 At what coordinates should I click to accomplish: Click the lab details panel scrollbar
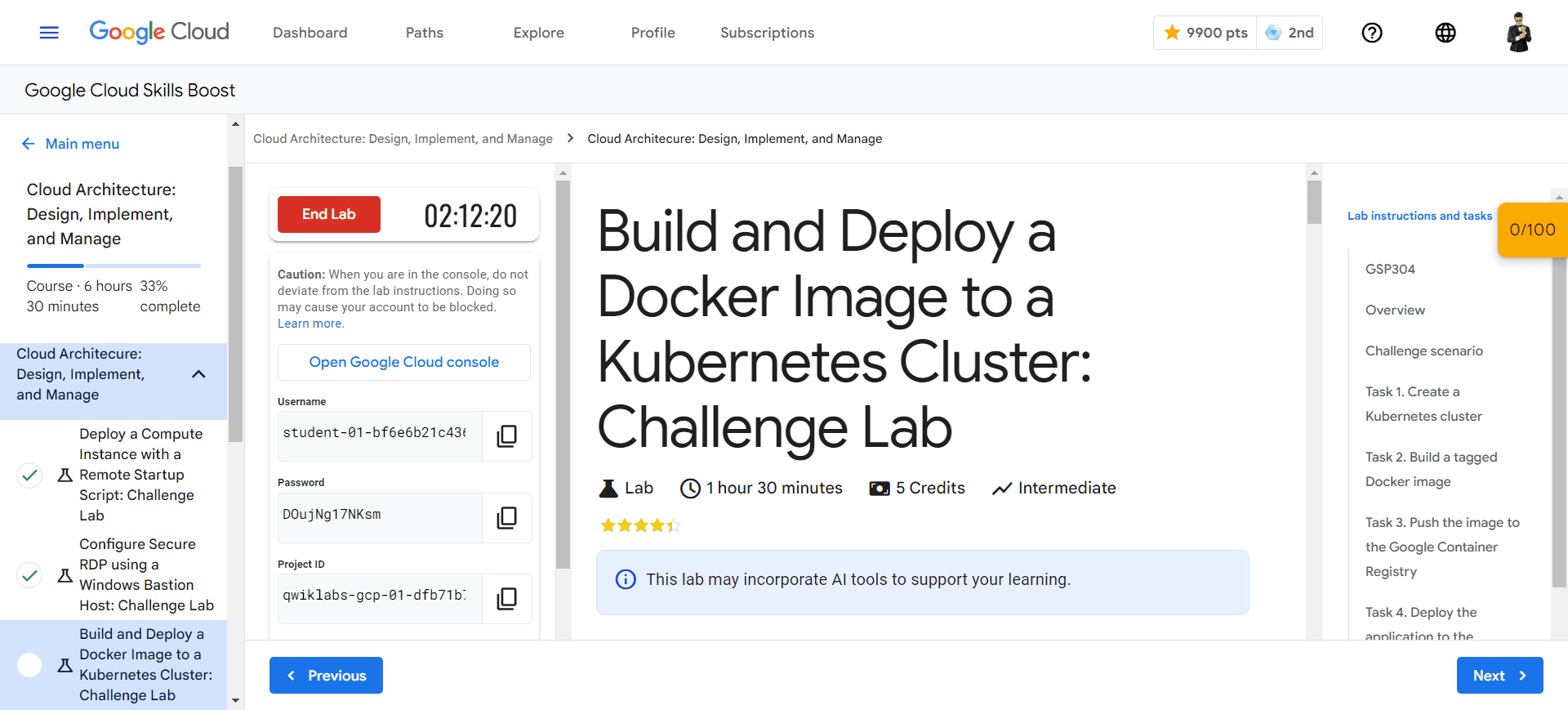point(563,374)
